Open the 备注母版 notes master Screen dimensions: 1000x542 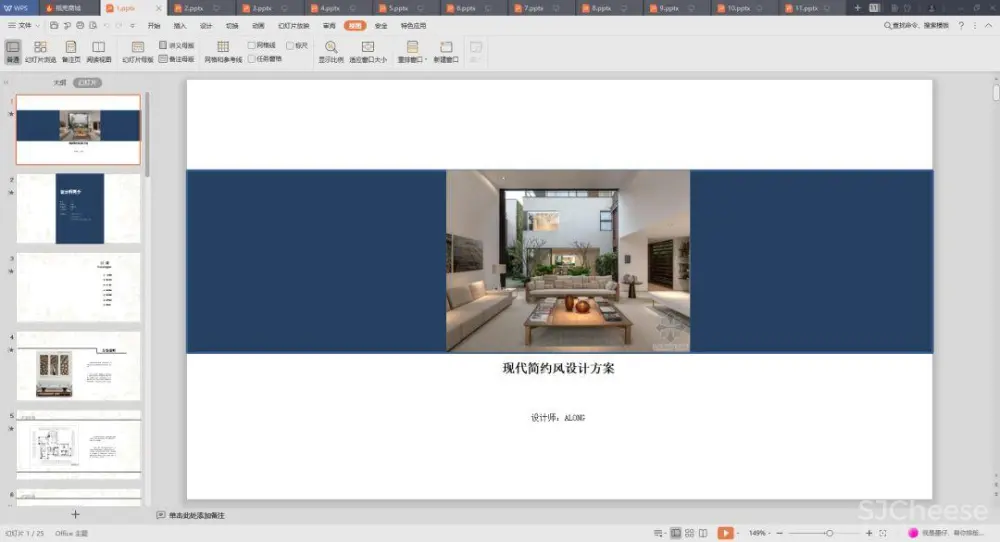point(177,59)
